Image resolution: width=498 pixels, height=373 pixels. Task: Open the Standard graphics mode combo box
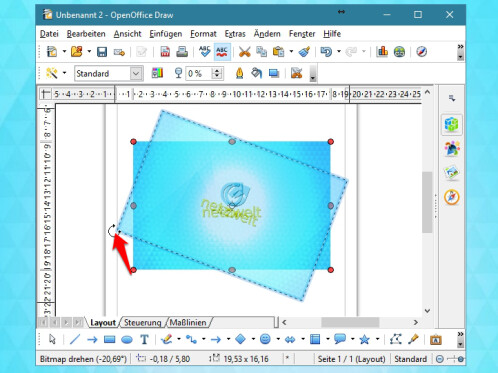[109, 73]
